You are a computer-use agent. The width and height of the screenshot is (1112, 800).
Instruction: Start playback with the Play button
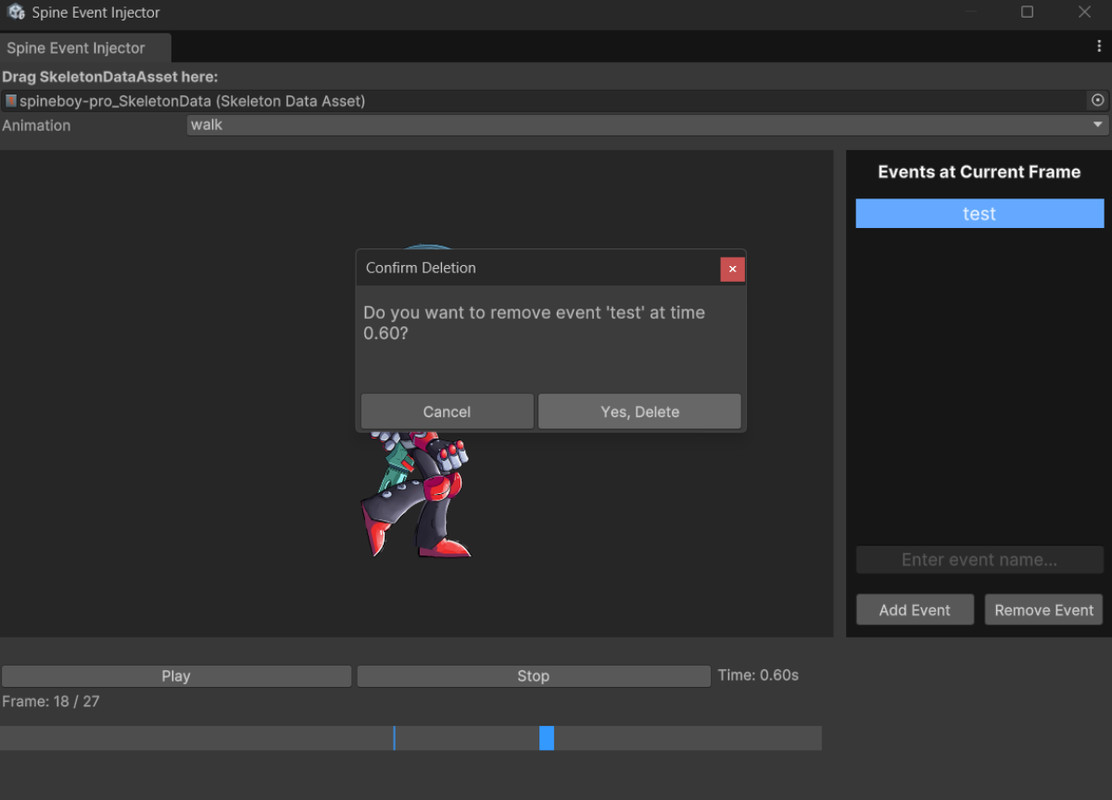click(x=176, y=676)
